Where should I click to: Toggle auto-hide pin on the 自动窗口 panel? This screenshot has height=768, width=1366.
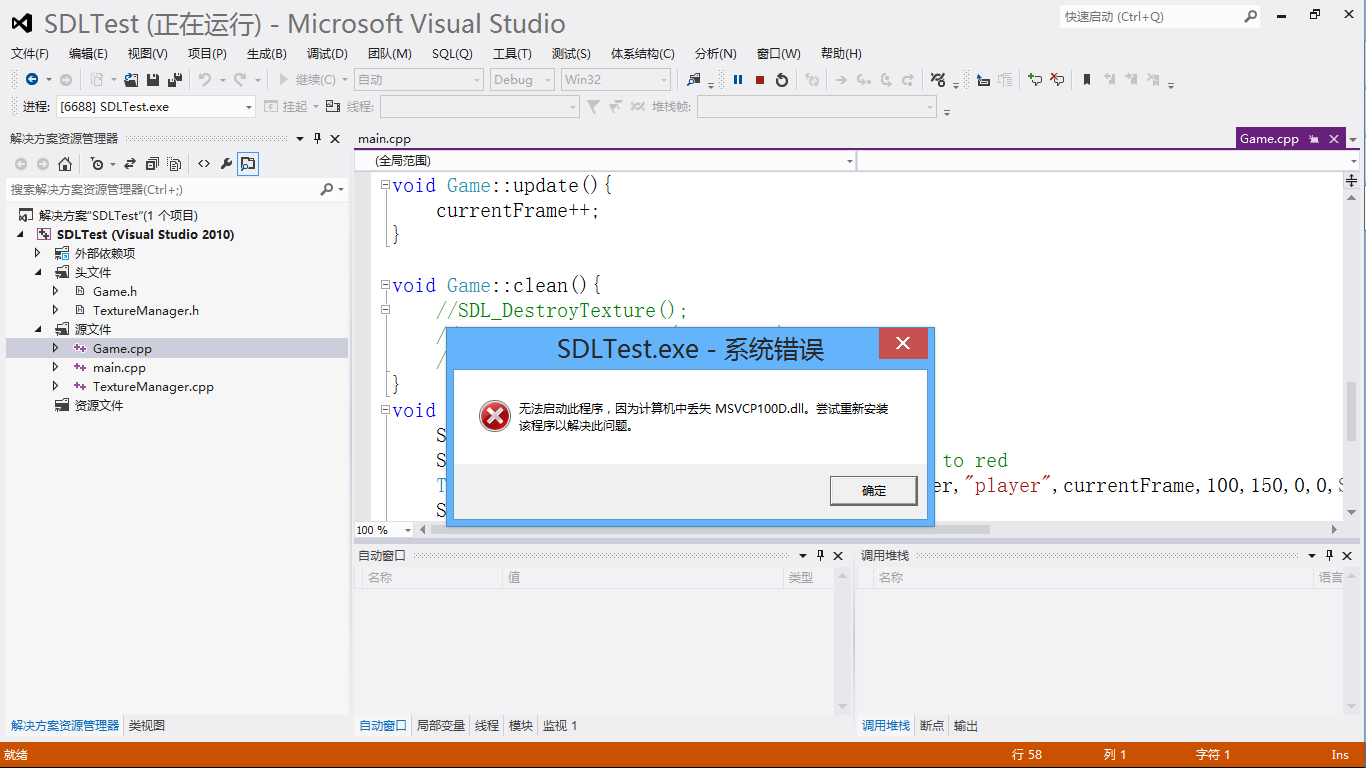point(820,555)
